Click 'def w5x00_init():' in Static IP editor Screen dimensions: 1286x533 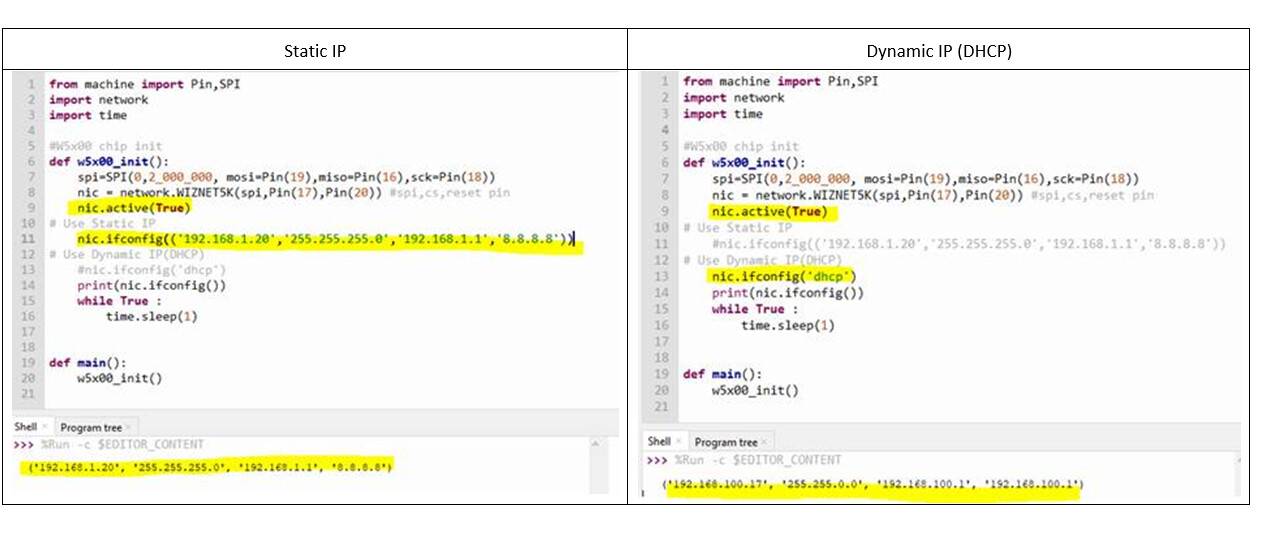point(110,162)
